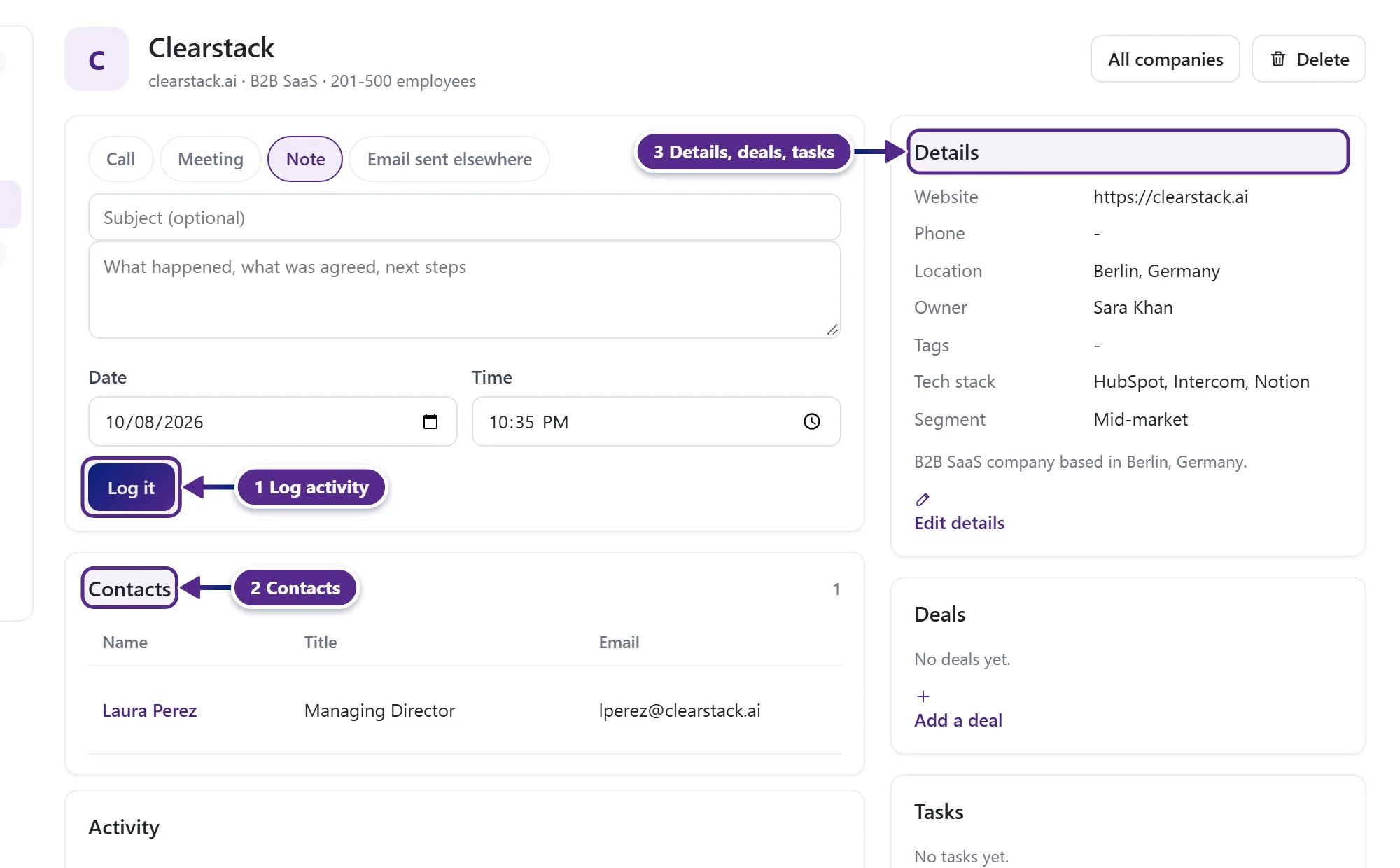The image size is (1400, 868).
Task: Click the Email column header
Action: pyautogui.click(x=619, y=642)
